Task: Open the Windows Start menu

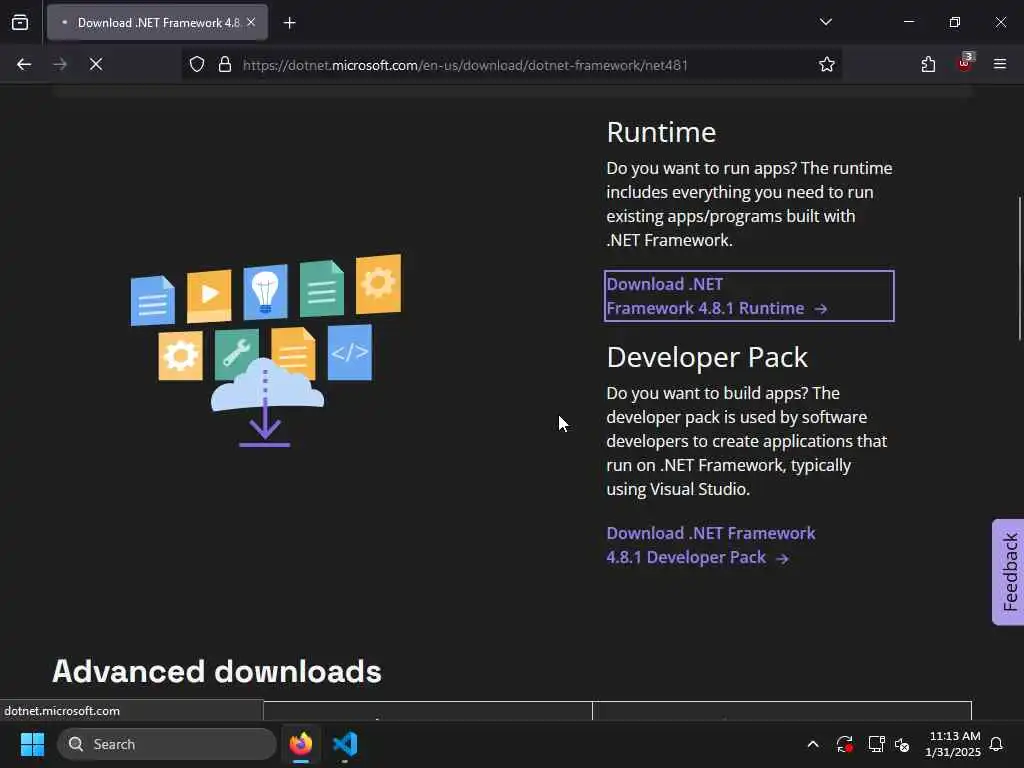Action: [x=32, y=744]
